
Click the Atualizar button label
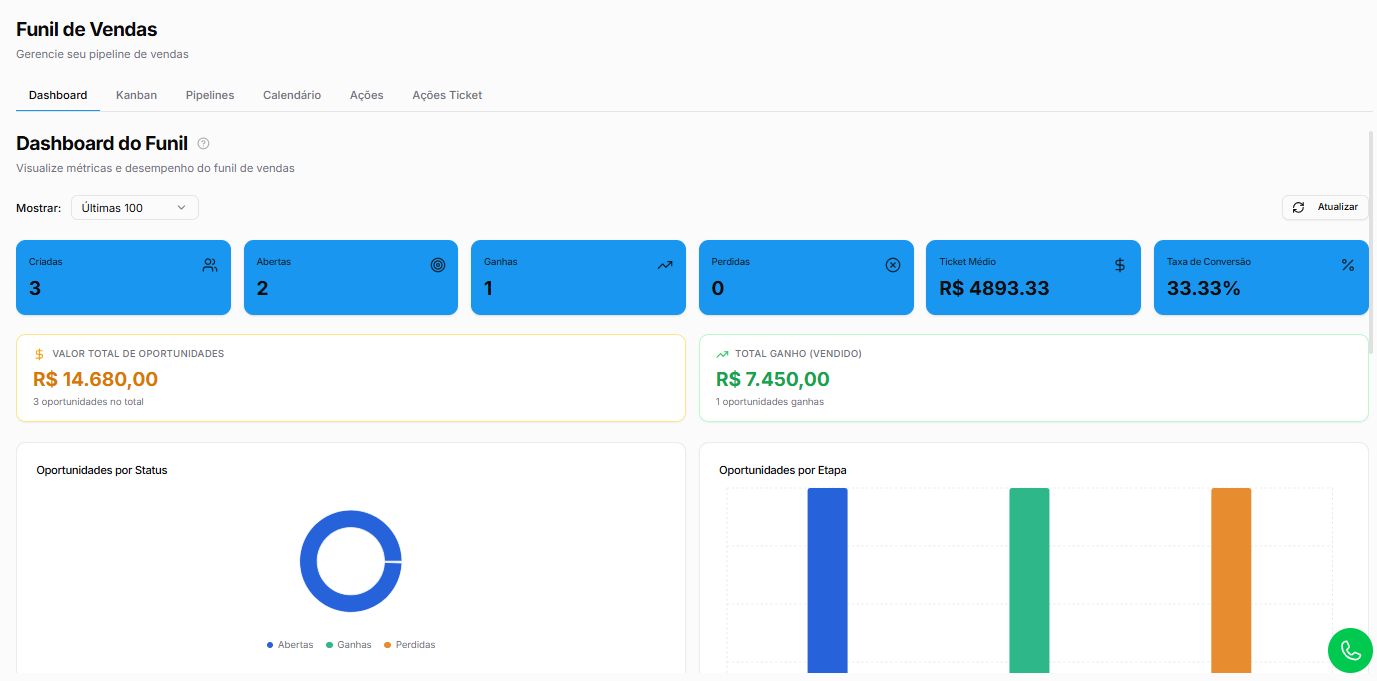(x=1338, y=207)
